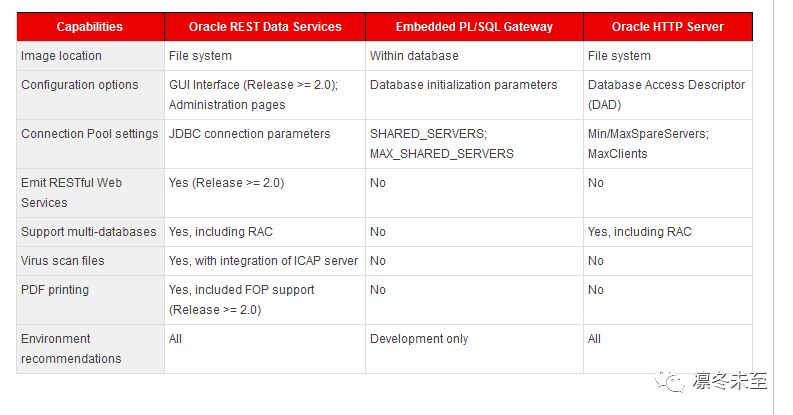Select the Development only cell
793x415 pixels.
[x=419, y=339]
